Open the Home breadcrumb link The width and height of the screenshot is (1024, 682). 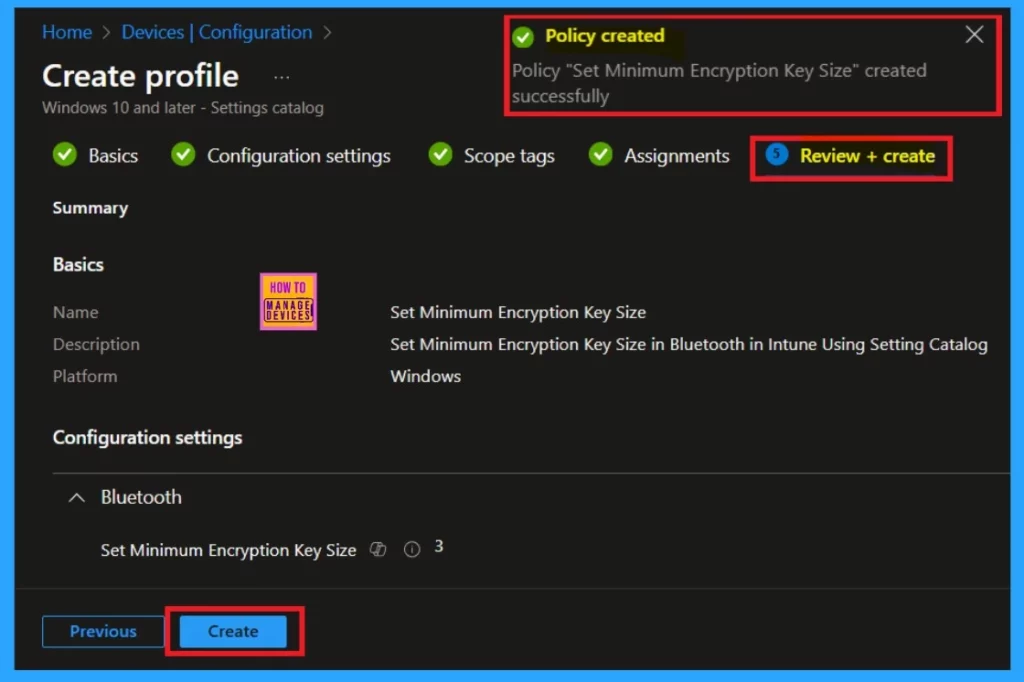pos(67,32)
